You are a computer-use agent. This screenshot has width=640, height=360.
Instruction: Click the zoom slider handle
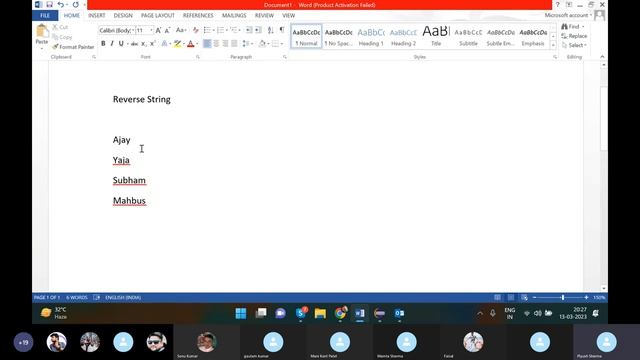coord(563,298)
